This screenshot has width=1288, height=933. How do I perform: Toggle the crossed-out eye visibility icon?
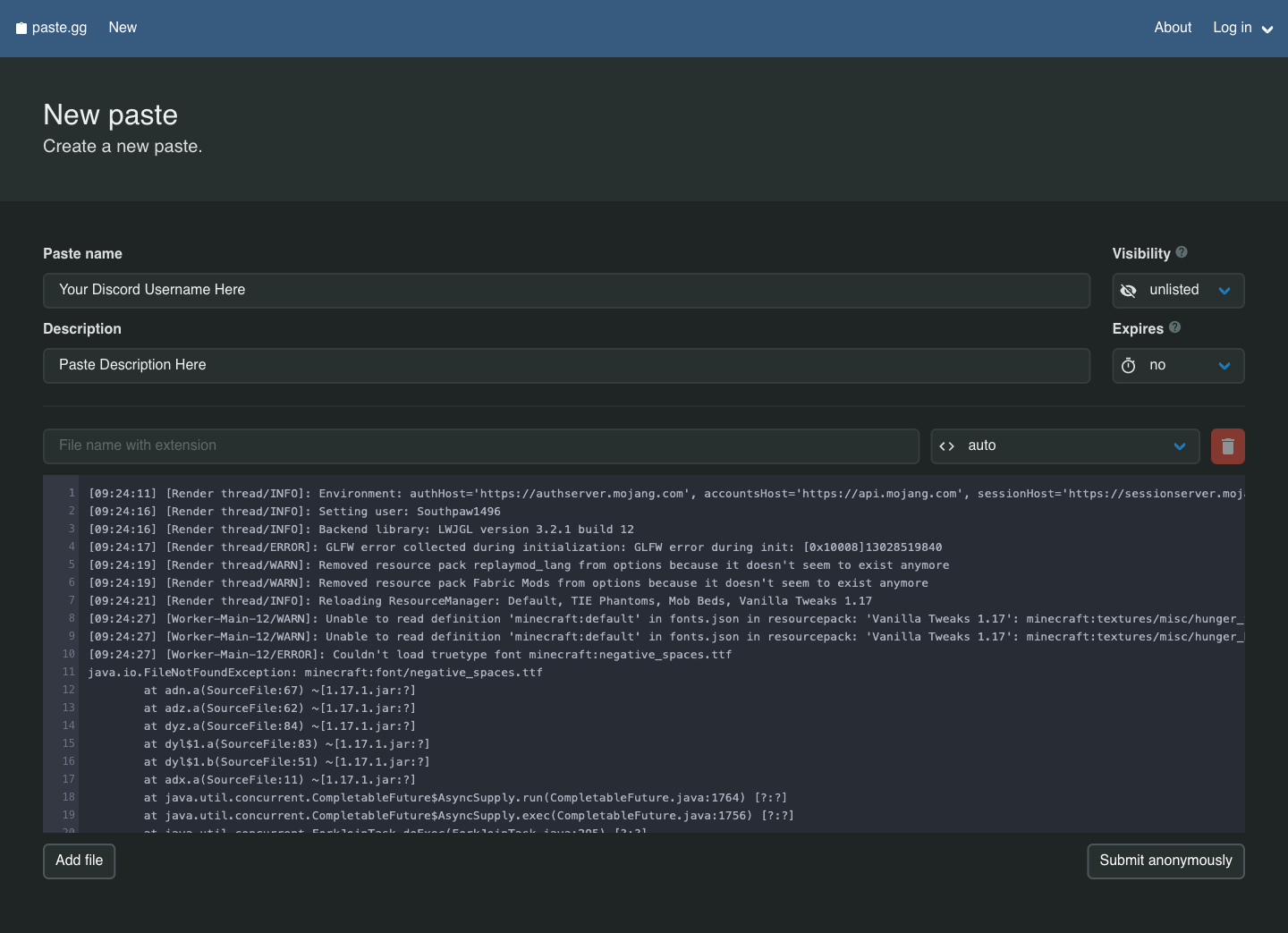[x=1128, y=290]
